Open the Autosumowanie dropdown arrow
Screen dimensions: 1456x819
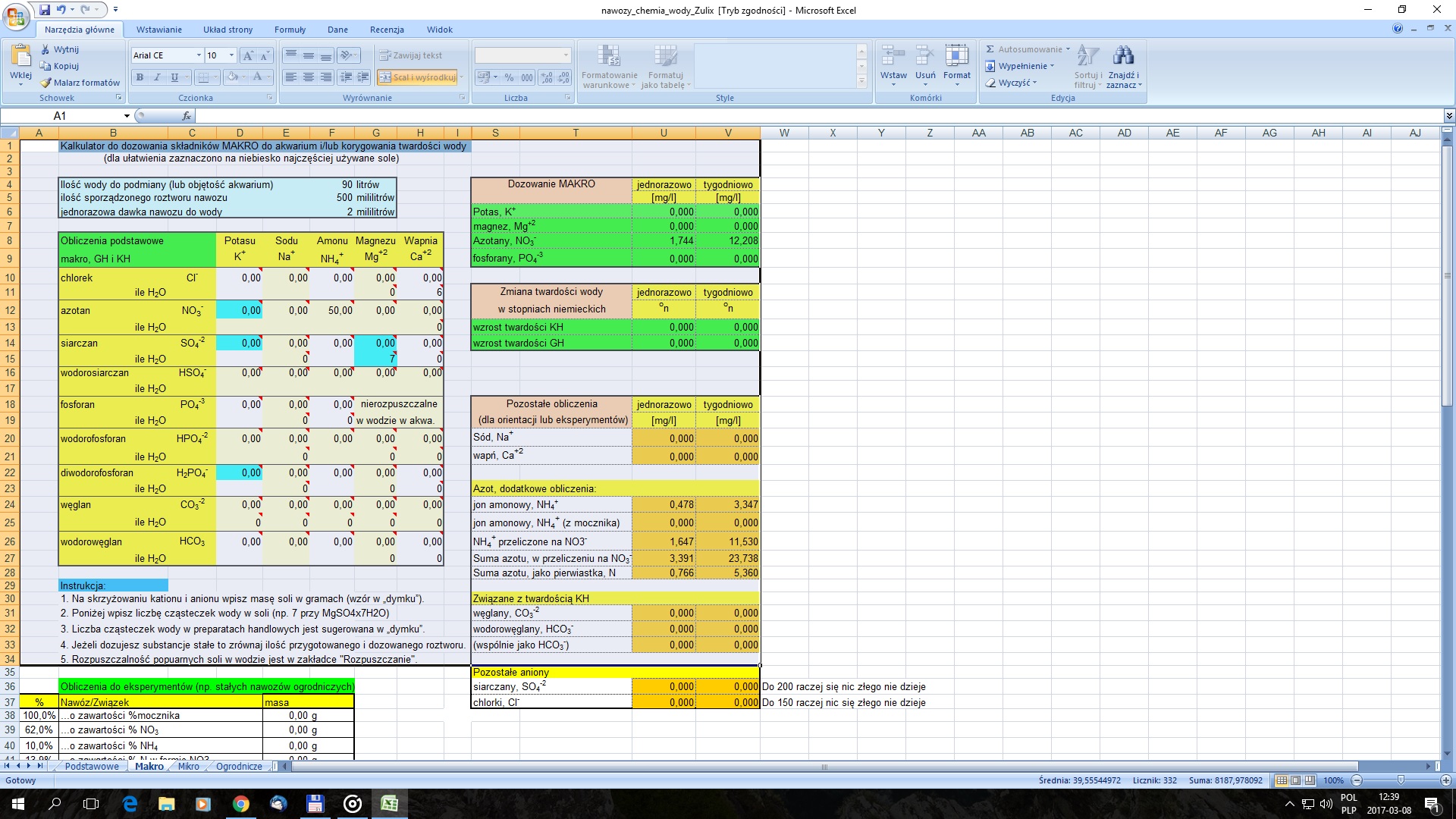pos(1068,49)
